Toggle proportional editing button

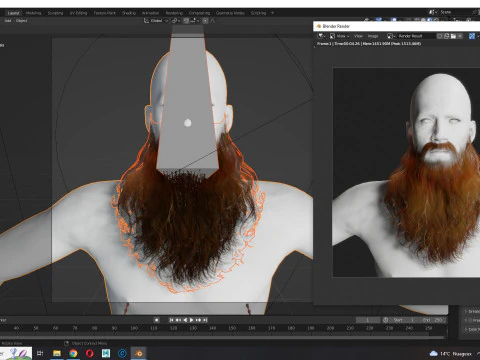coord(205,21)
